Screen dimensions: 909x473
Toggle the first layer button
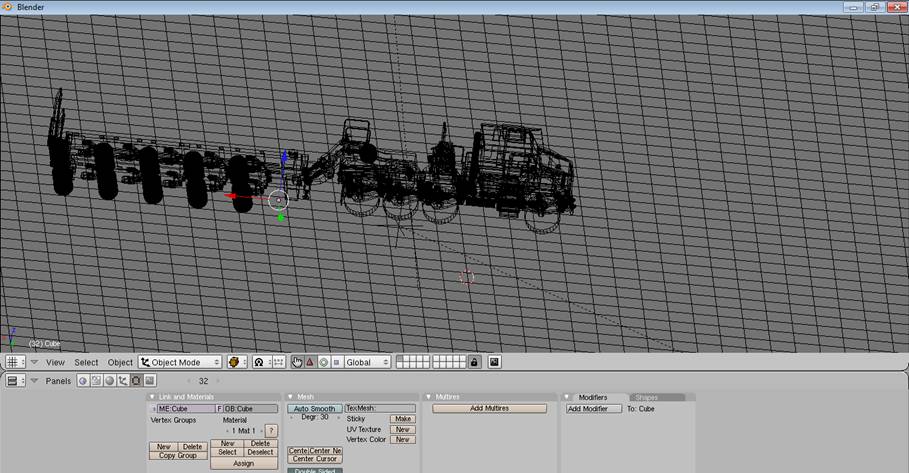tap(400, 358)
